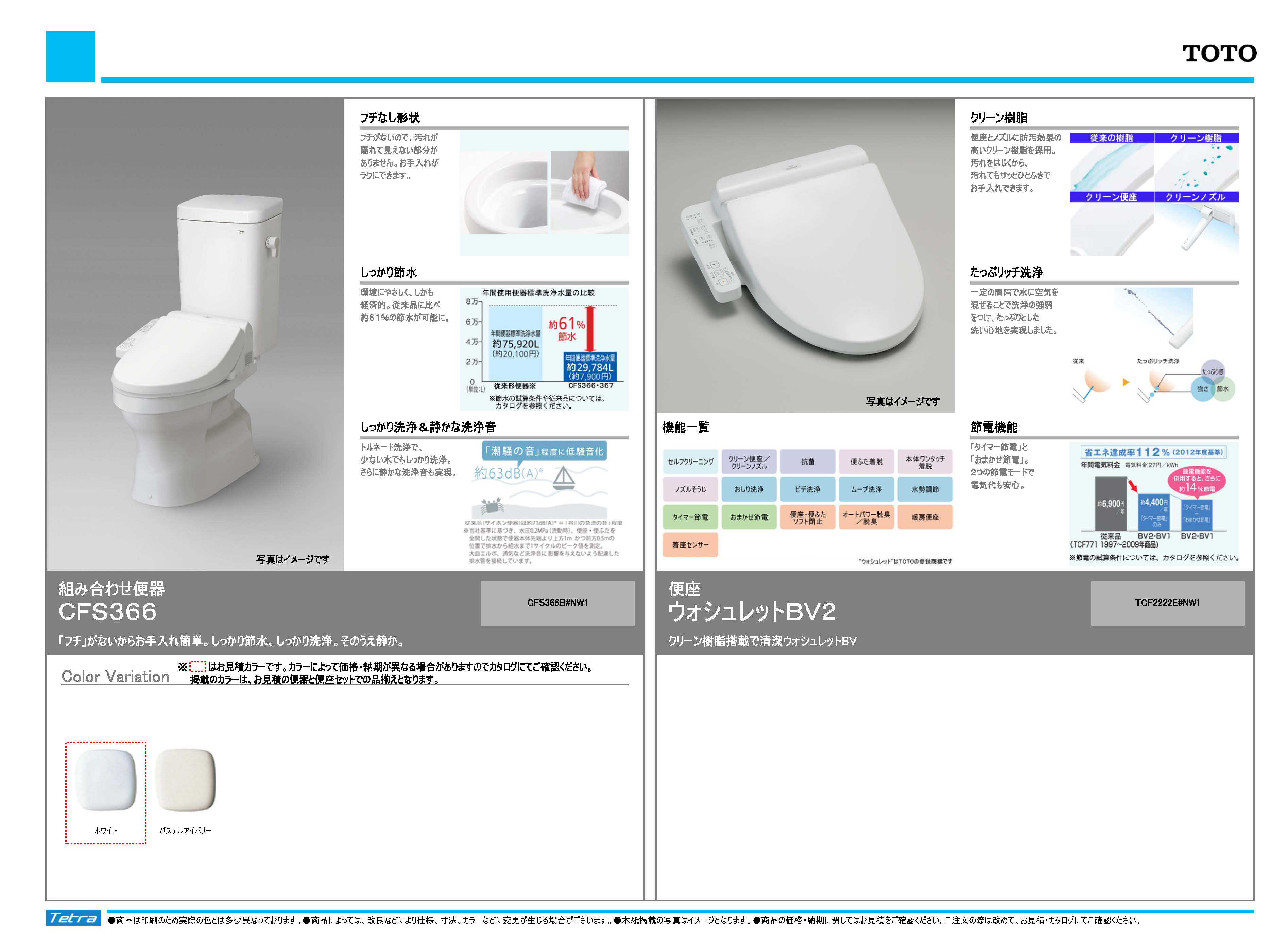The width and height of the screenshot is (1288, 938).
Task: Click the 約75,920L value in chart
Action: click(516, 344)
